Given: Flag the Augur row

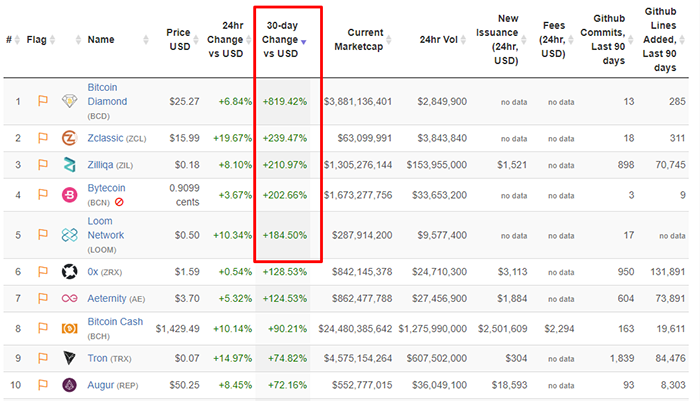Looking at the screenshot, I should [42, 385].
